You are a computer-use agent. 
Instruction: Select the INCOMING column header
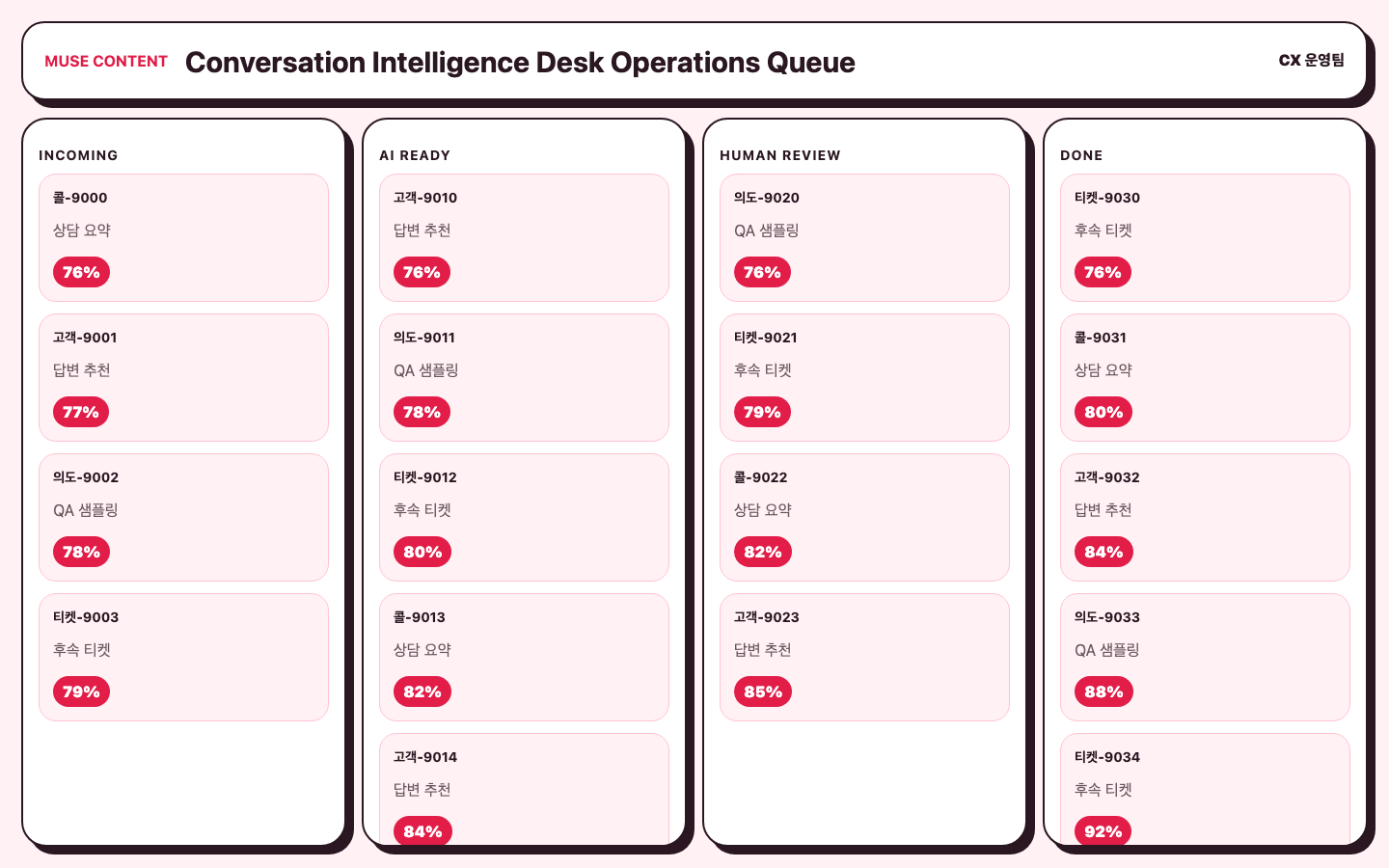78,155
